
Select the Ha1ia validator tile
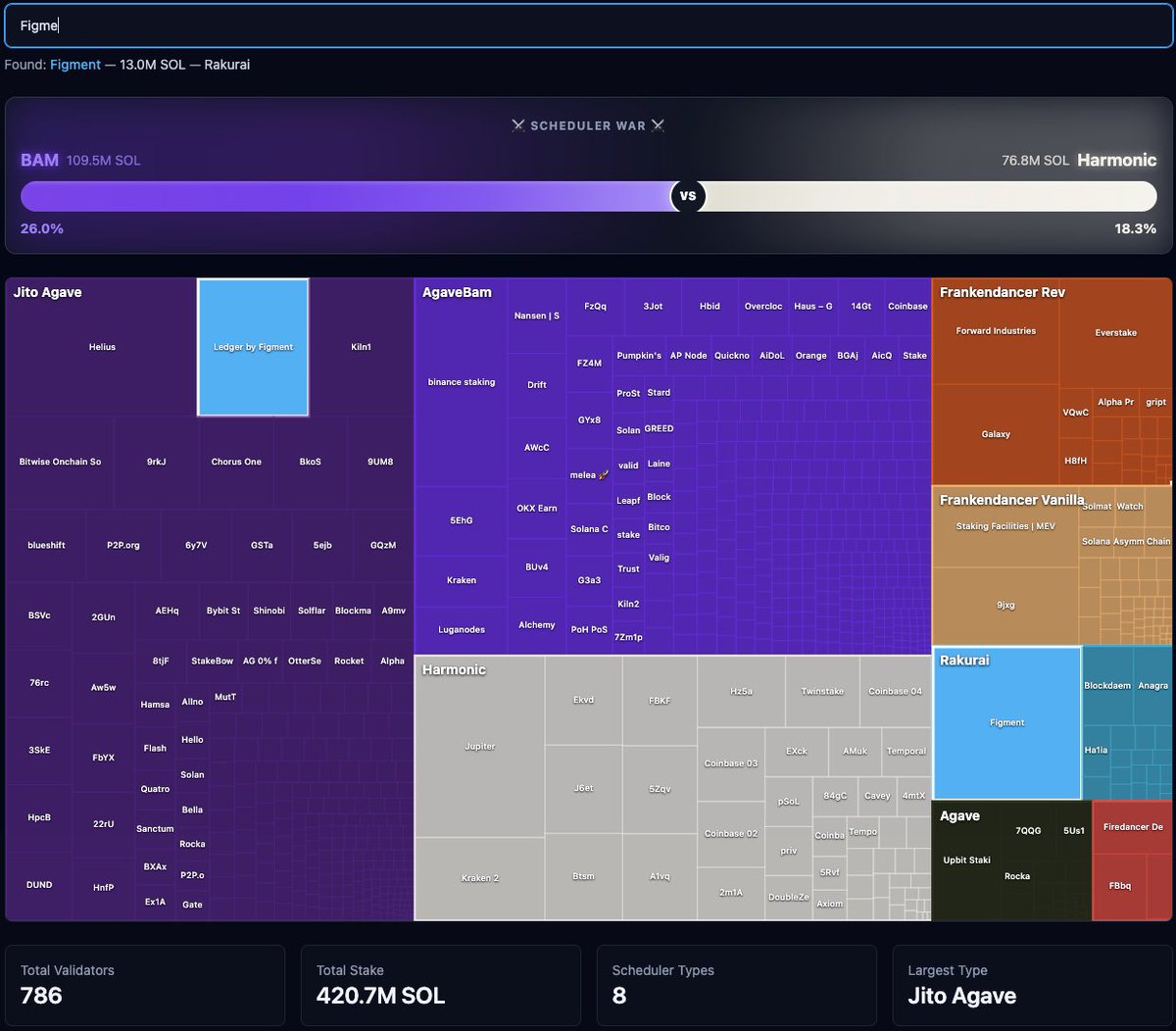[1096, 751]
